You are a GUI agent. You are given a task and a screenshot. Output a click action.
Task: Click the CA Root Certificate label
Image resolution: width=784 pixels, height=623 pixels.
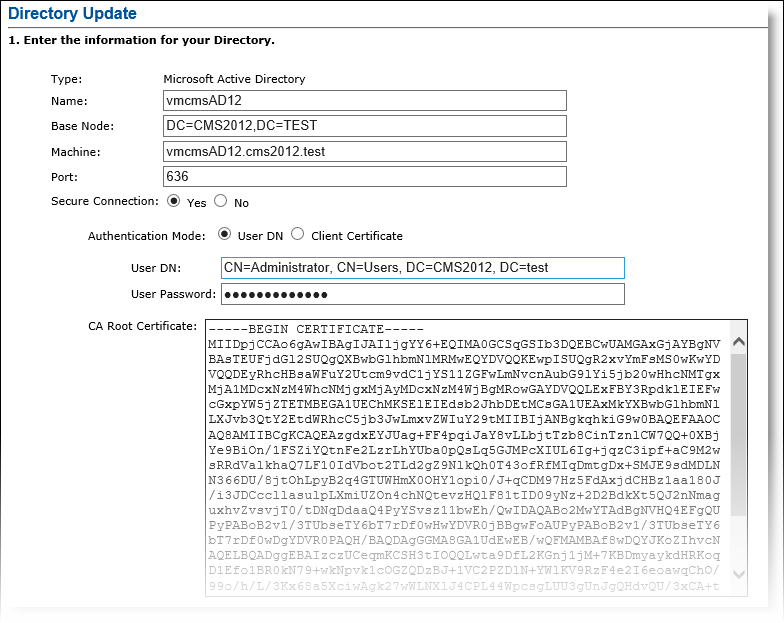(142, 326)
